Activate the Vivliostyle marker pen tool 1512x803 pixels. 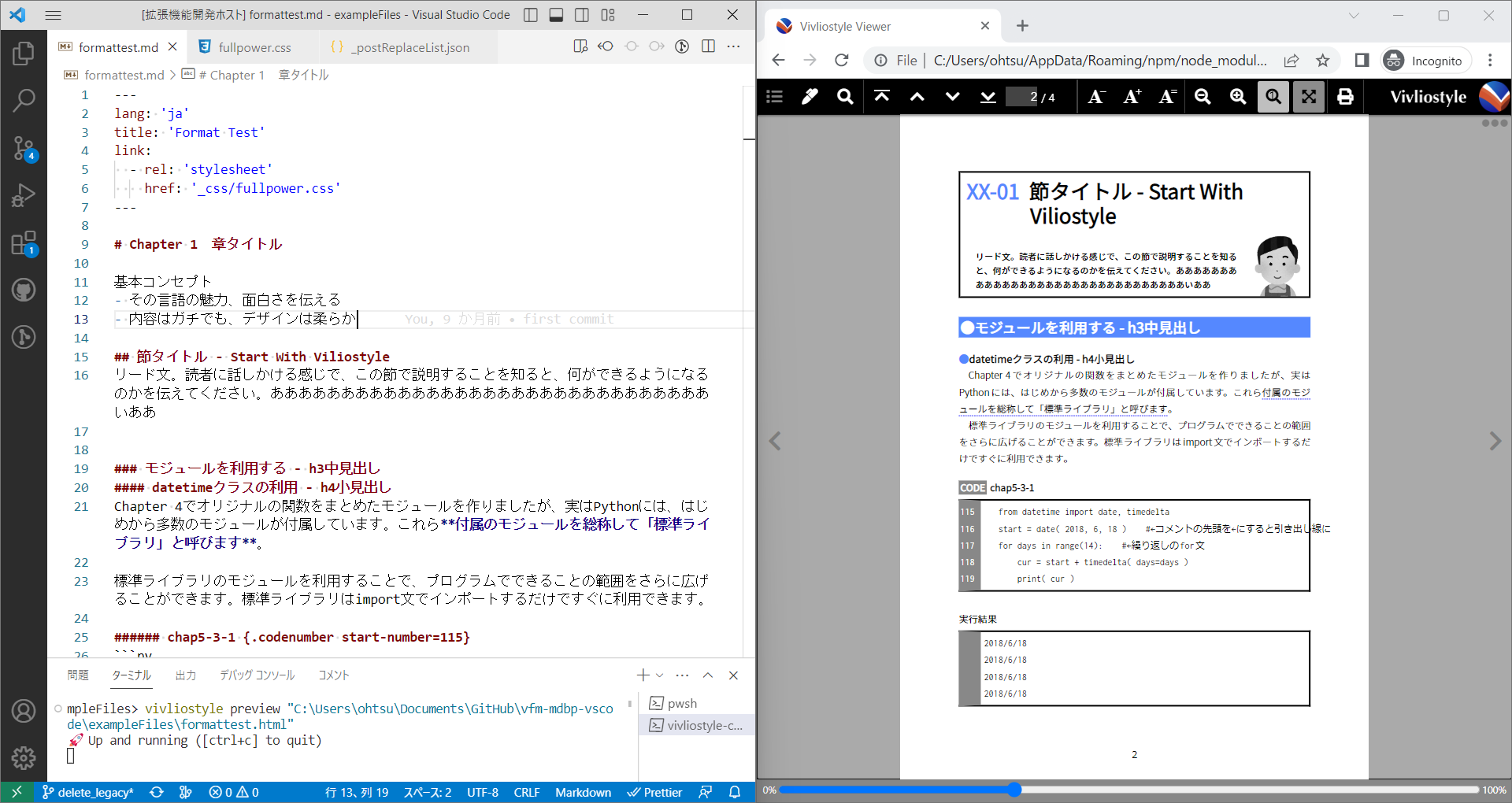[x=810, y=96]
